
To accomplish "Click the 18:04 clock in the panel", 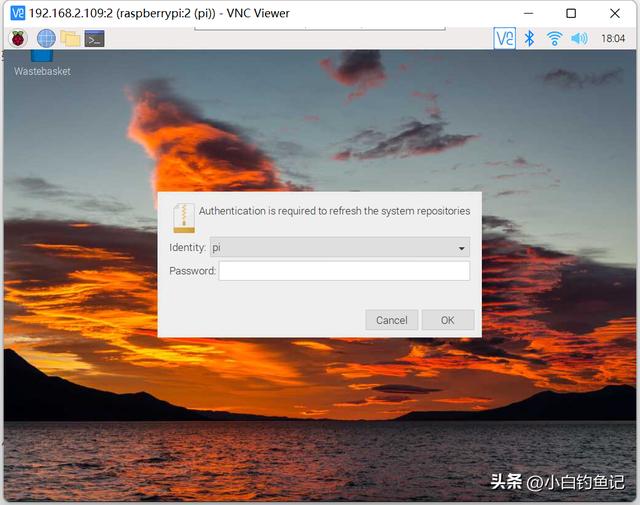I will [x=613, y=39].
